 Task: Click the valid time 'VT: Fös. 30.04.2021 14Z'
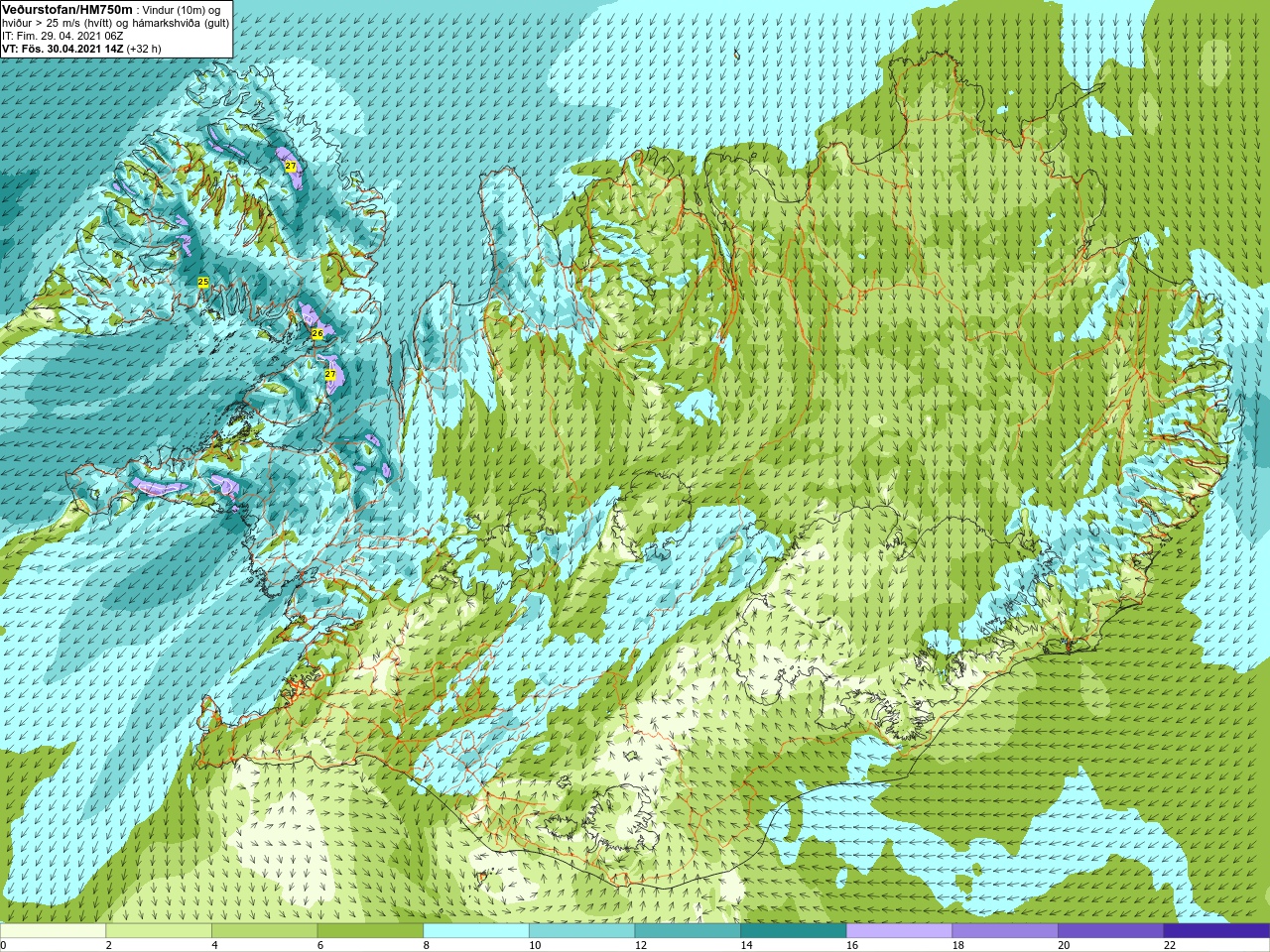coord(63,49)
